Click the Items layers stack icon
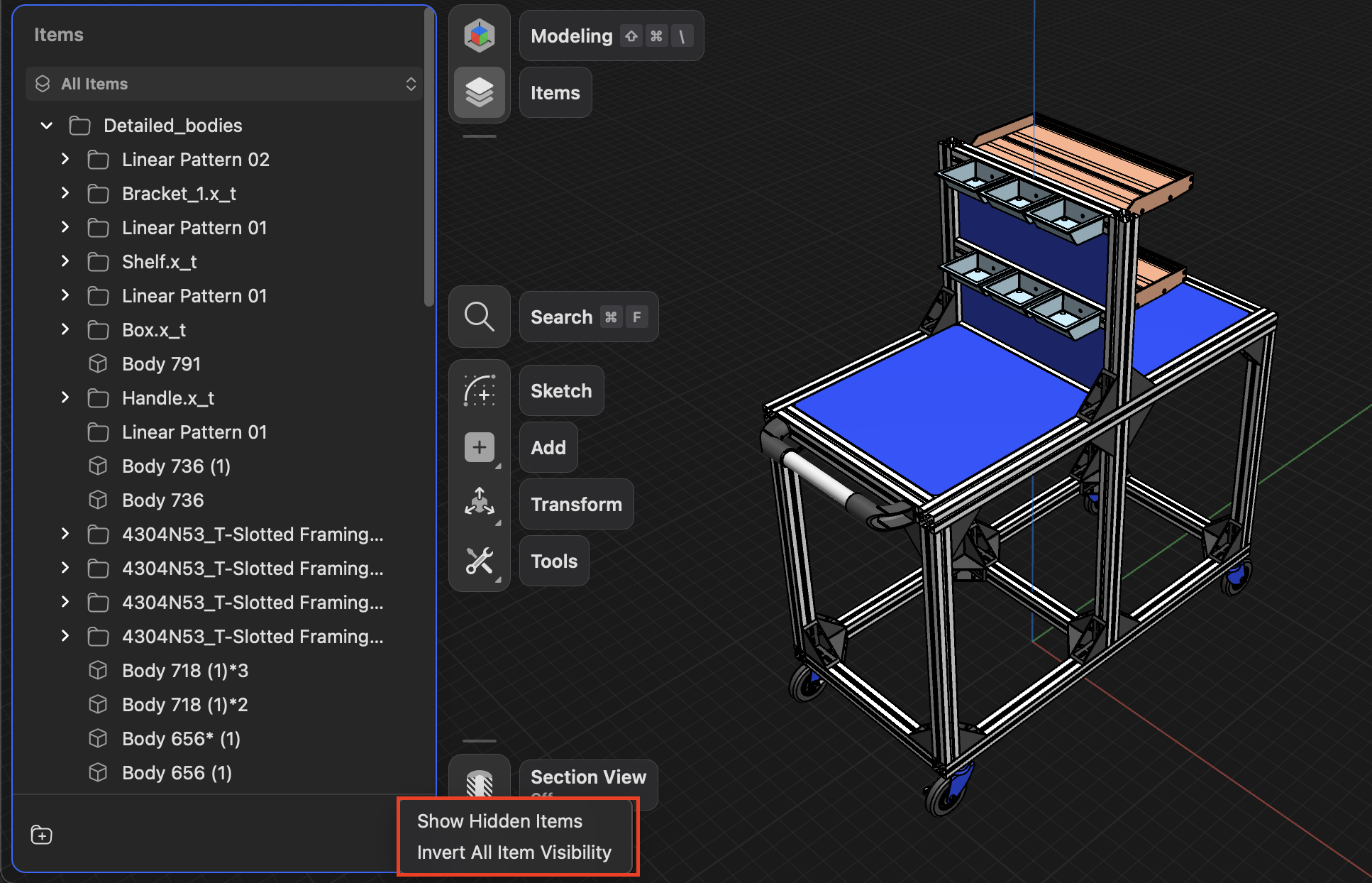 coord(480,92)
